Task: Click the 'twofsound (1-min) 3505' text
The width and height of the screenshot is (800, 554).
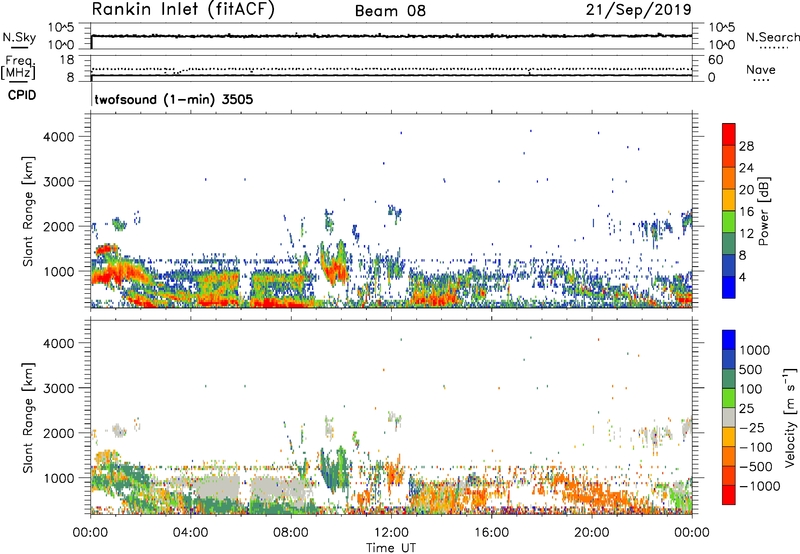Action: [x=173, y=99]
